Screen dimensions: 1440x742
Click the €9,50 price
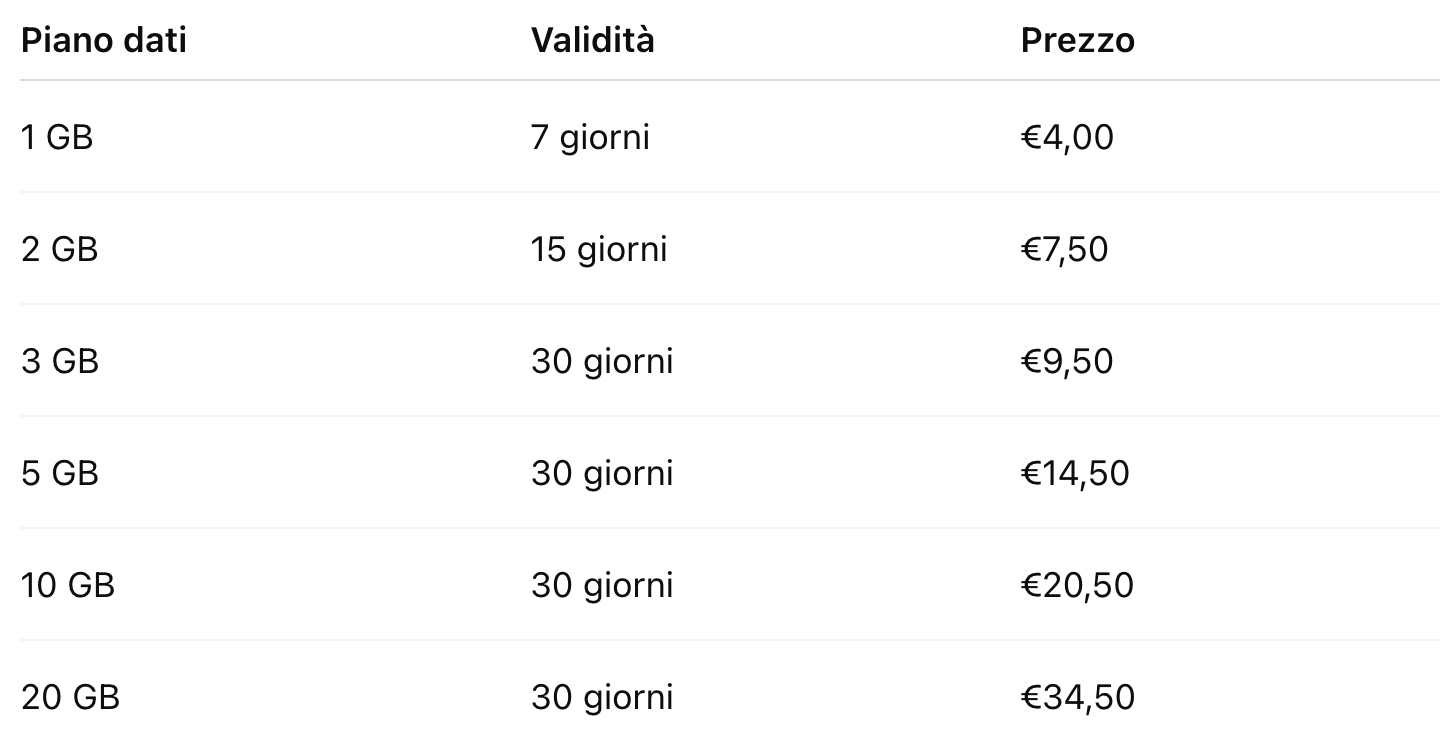pyautogui.click(x=1066, y=361)
